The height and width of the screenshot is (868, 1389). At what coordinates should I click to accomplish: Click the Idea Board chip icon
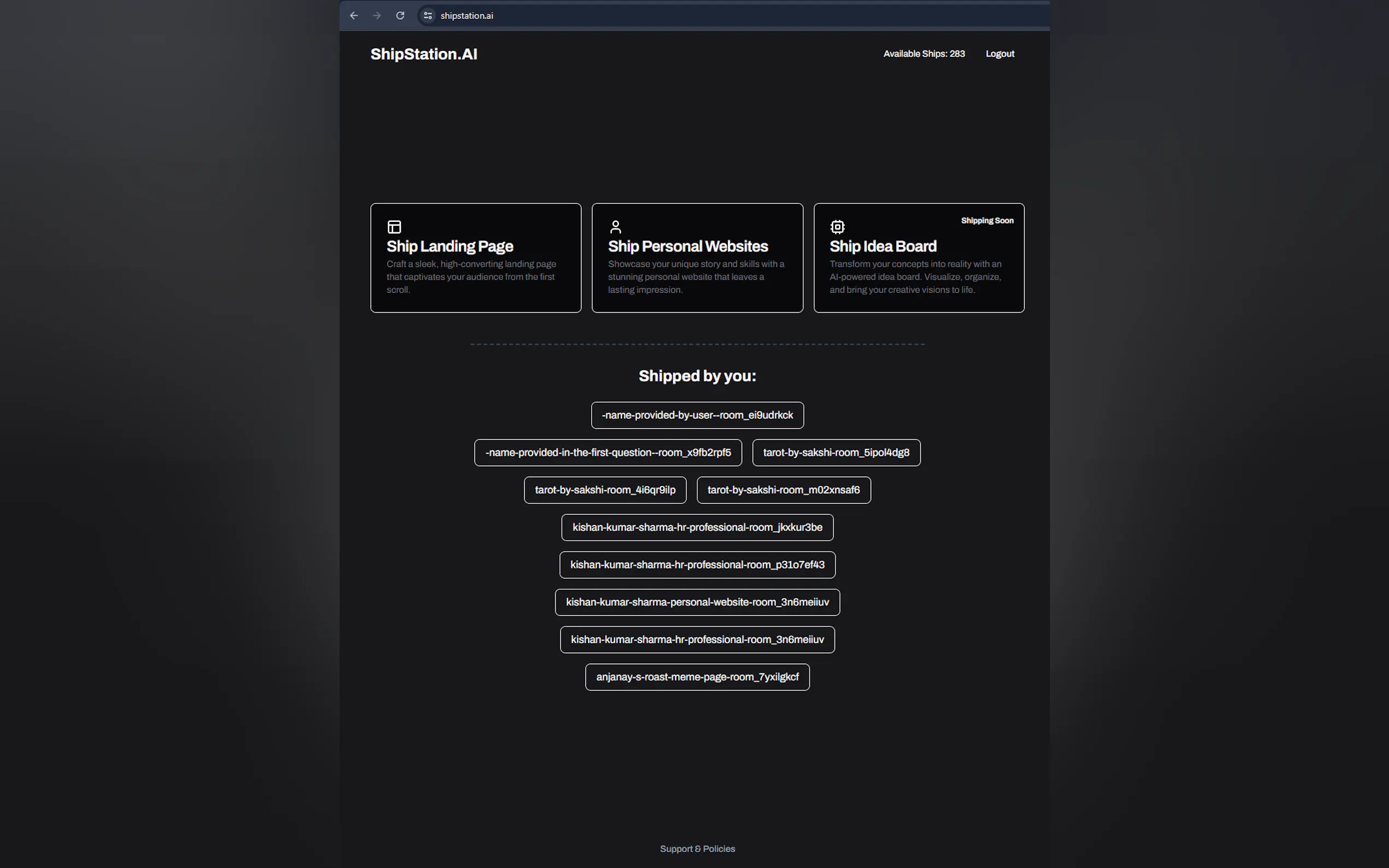point(837,227)
